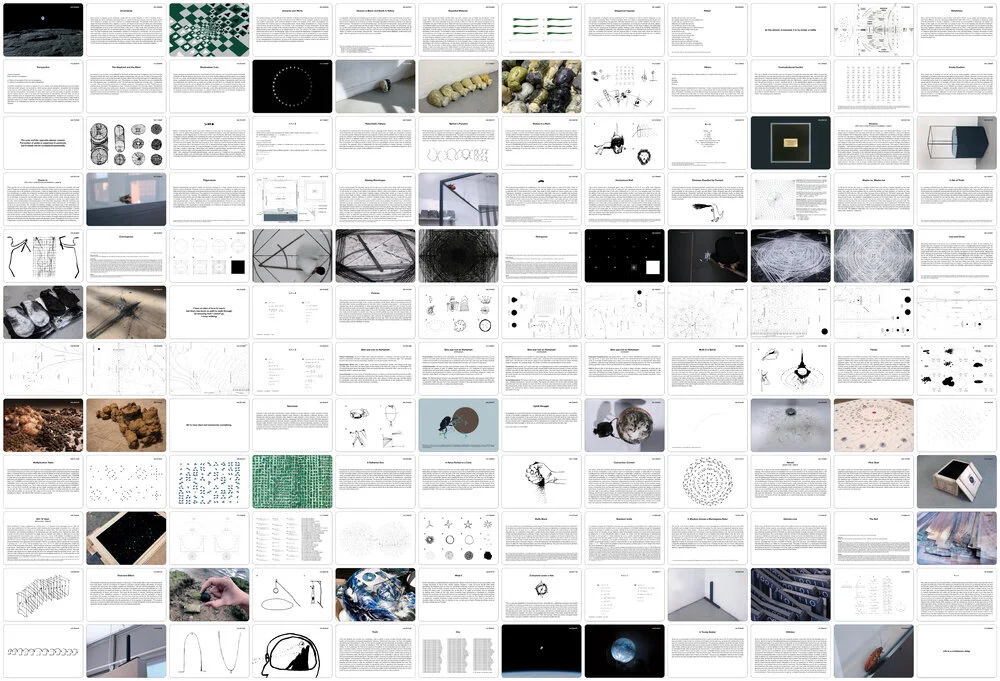1000x681 pixels.
Task: Select the row of yellowish stones on floor photo
Action: (x=459, y=86)
